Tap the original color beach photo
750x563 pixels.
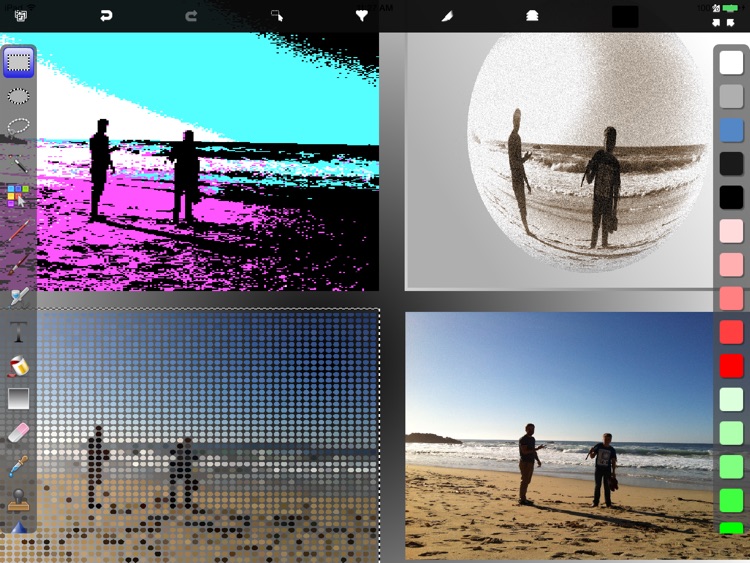[x=560, y=436]
